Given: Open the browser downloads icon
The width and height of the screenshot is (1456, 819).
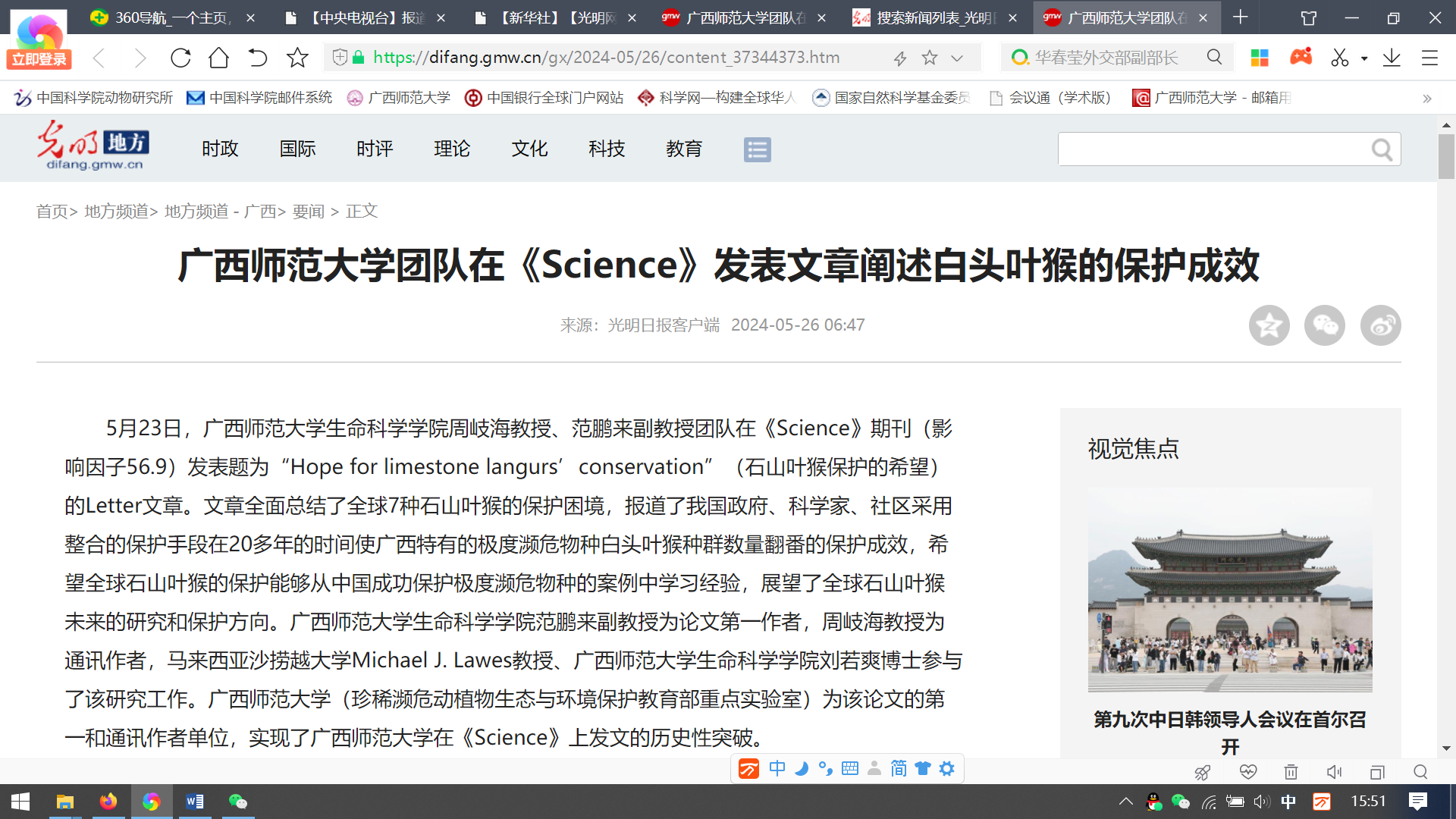Looking at the screenshot, I should click(x=1391, y=58).
